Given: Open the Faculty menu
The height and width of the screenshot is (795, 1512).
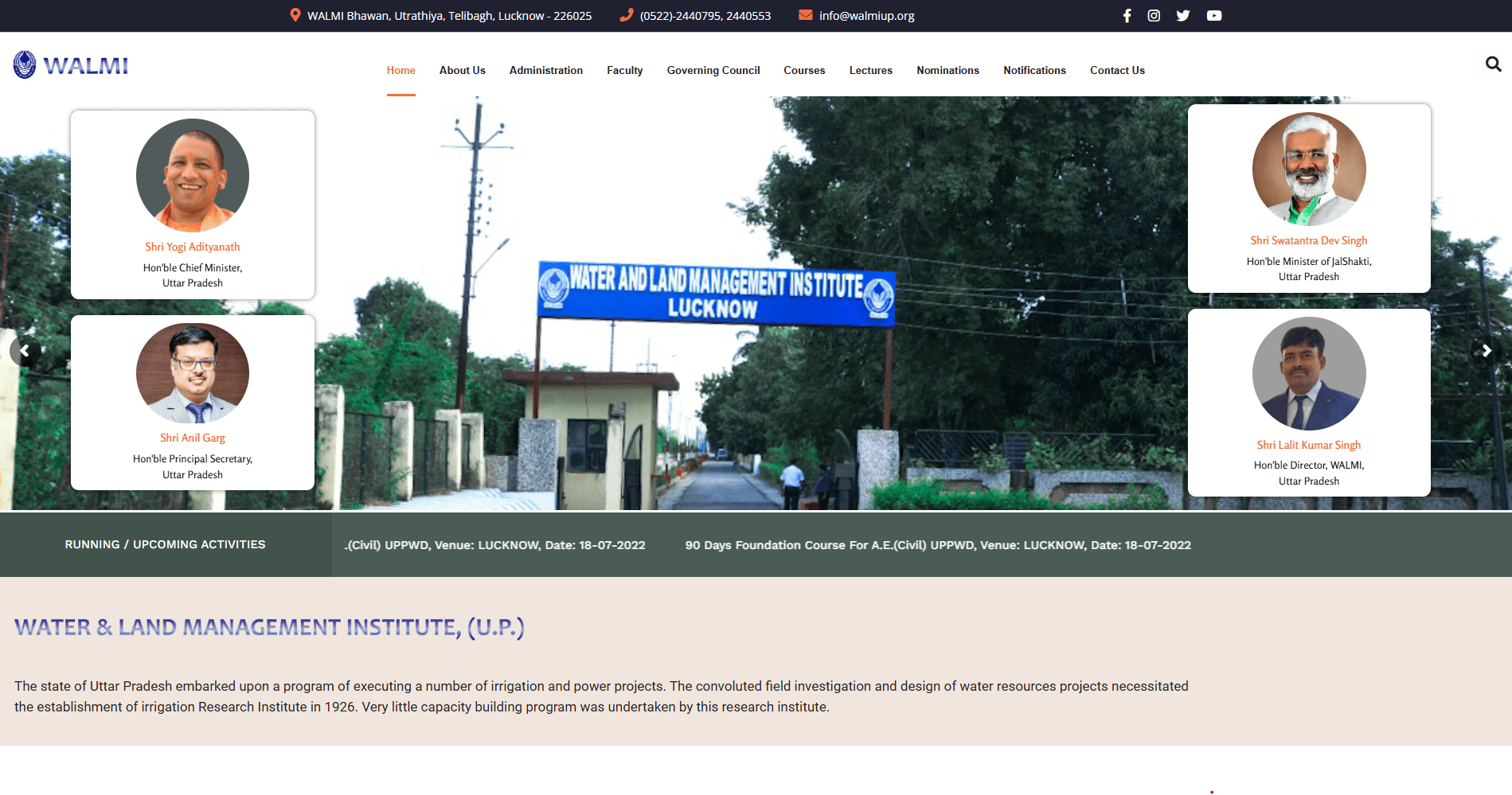Looking at the screenshot, I should coord(625,70).
